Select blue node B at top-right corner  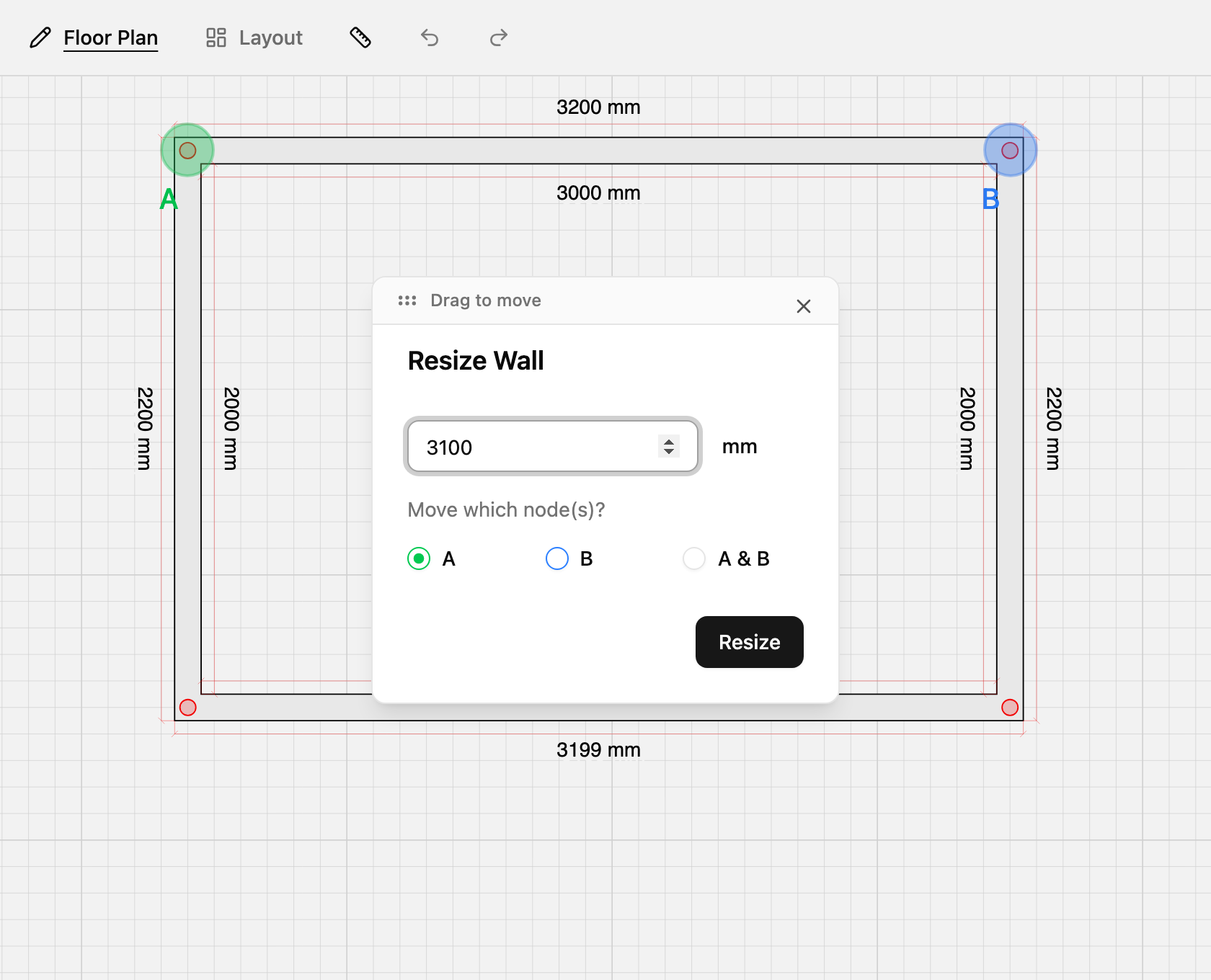(x=1010, y=150)
